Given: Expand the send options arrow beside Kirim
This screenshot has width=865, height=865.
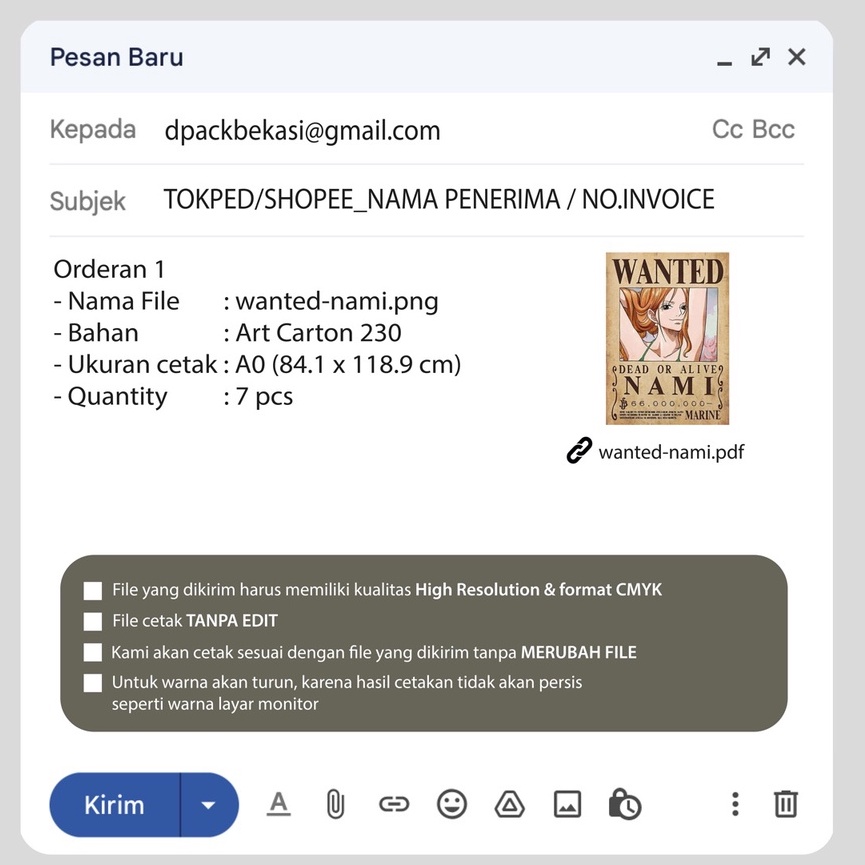Looking at the screenshot, I should click(209, 805).
